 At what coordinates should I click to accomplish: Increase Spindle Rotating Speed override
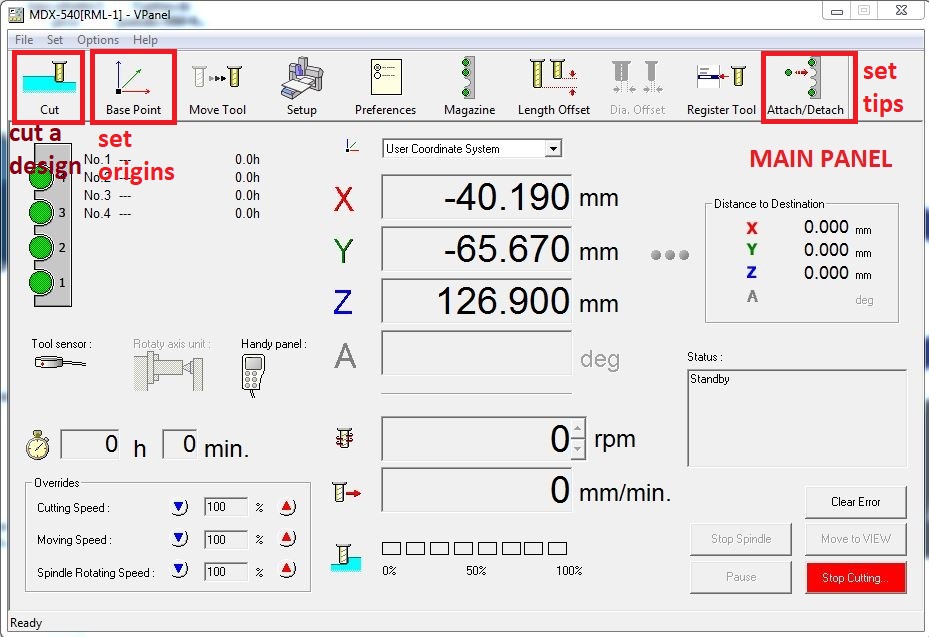[x=287, y=570]
